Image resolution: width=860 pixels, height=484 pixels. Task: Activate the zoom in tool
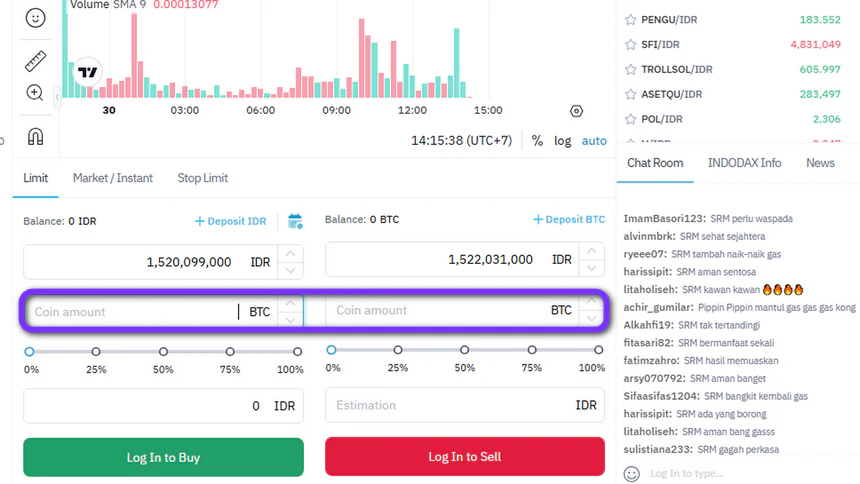(x=35, y=92)
